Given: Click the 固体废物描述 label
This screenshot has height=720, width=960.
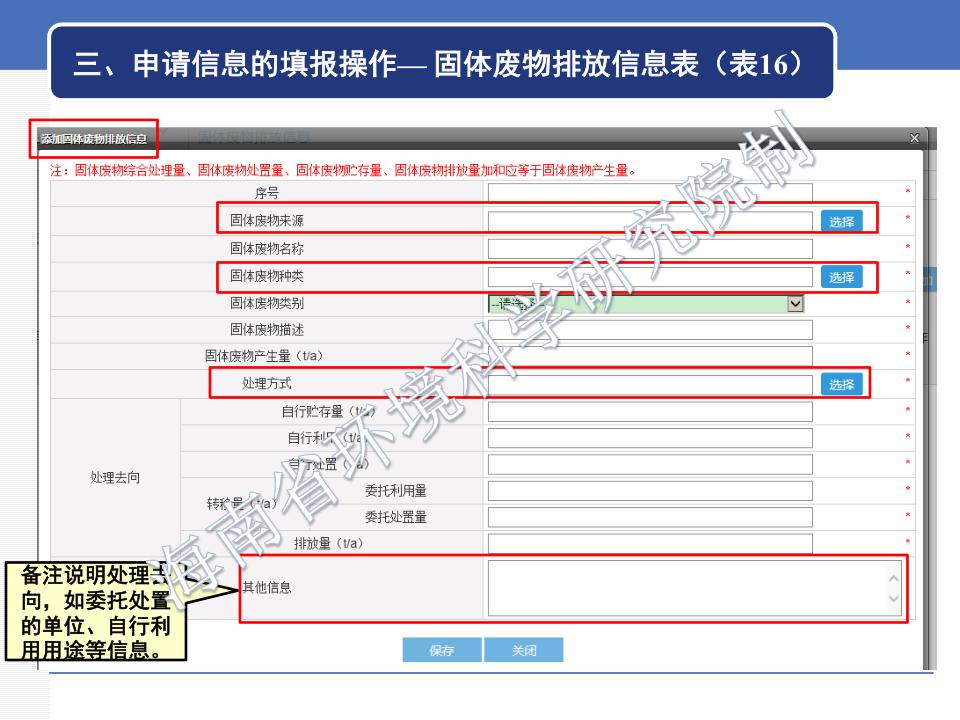Looking at the screenshot, I should (267, 329).
